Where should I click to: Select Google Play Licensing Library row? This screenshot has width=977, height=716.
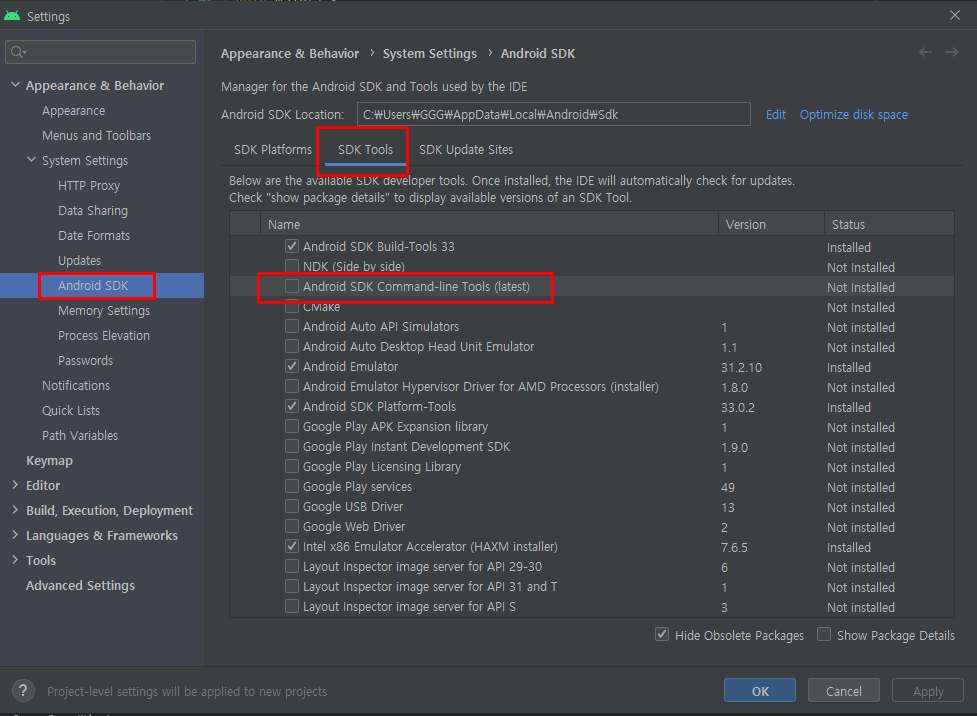(x=592, y=466)
